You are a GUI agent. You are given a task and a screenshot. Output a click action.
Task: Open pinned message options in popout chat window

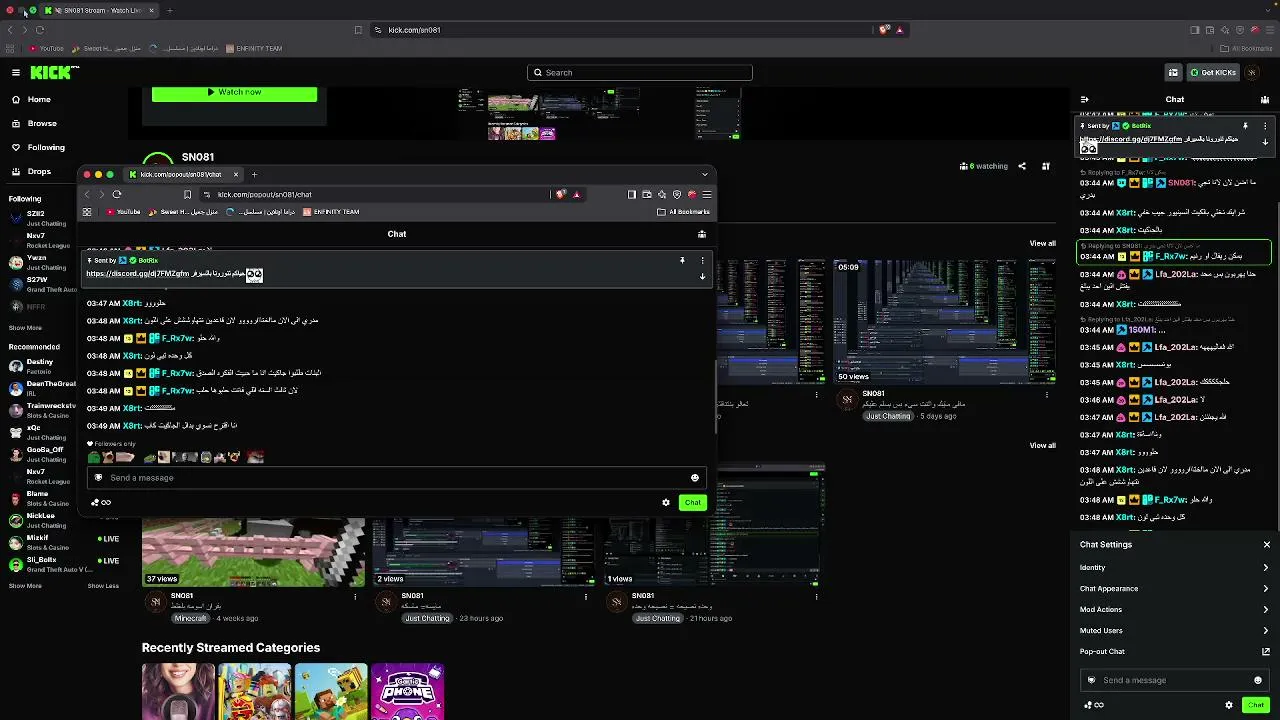[702, 260]
